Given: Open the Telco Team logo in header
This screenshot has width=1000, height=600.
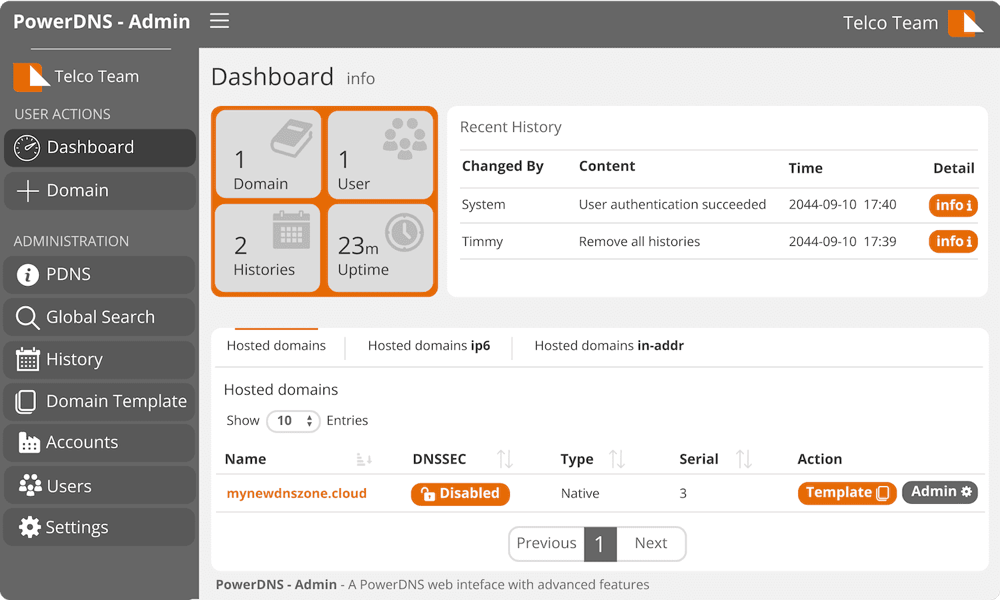Looking at the screenshot, I should [966, 24].
